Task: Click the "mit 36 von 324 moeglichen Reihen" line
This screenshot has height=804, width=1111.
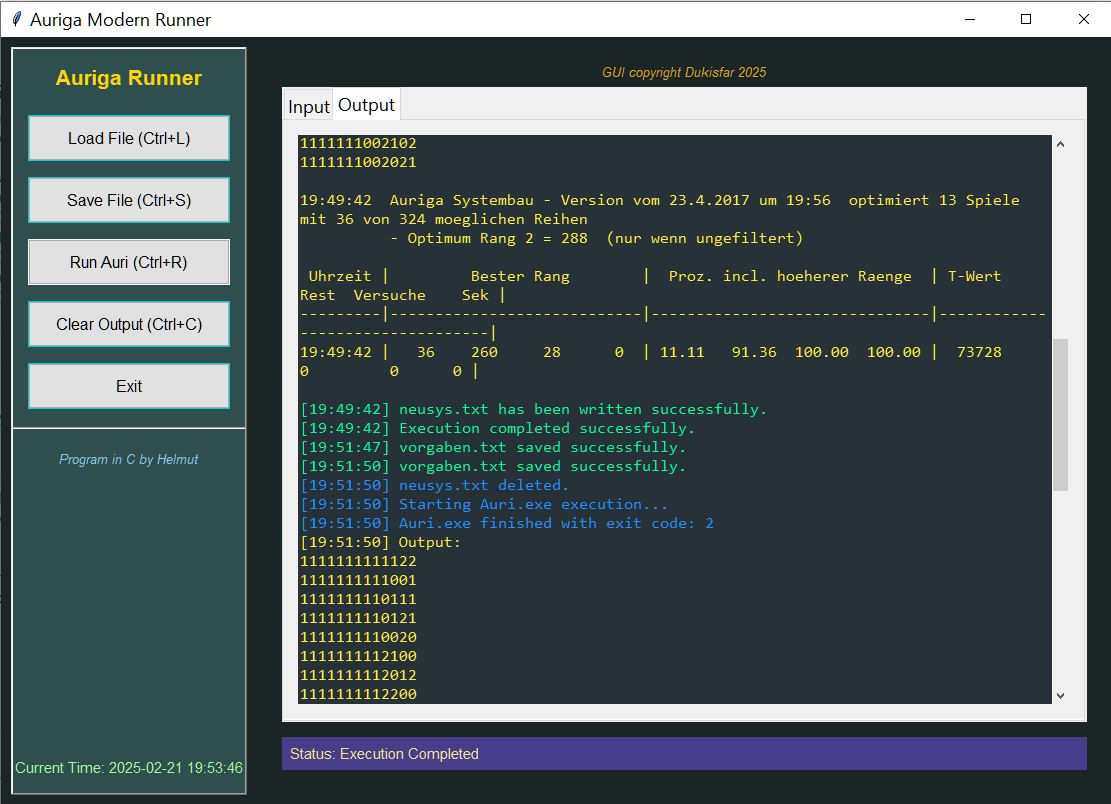Action: 444,220
